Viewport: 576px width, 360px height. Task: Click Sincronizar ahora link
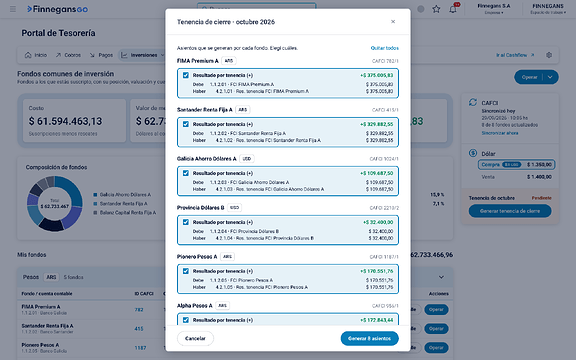coord(500,133)
